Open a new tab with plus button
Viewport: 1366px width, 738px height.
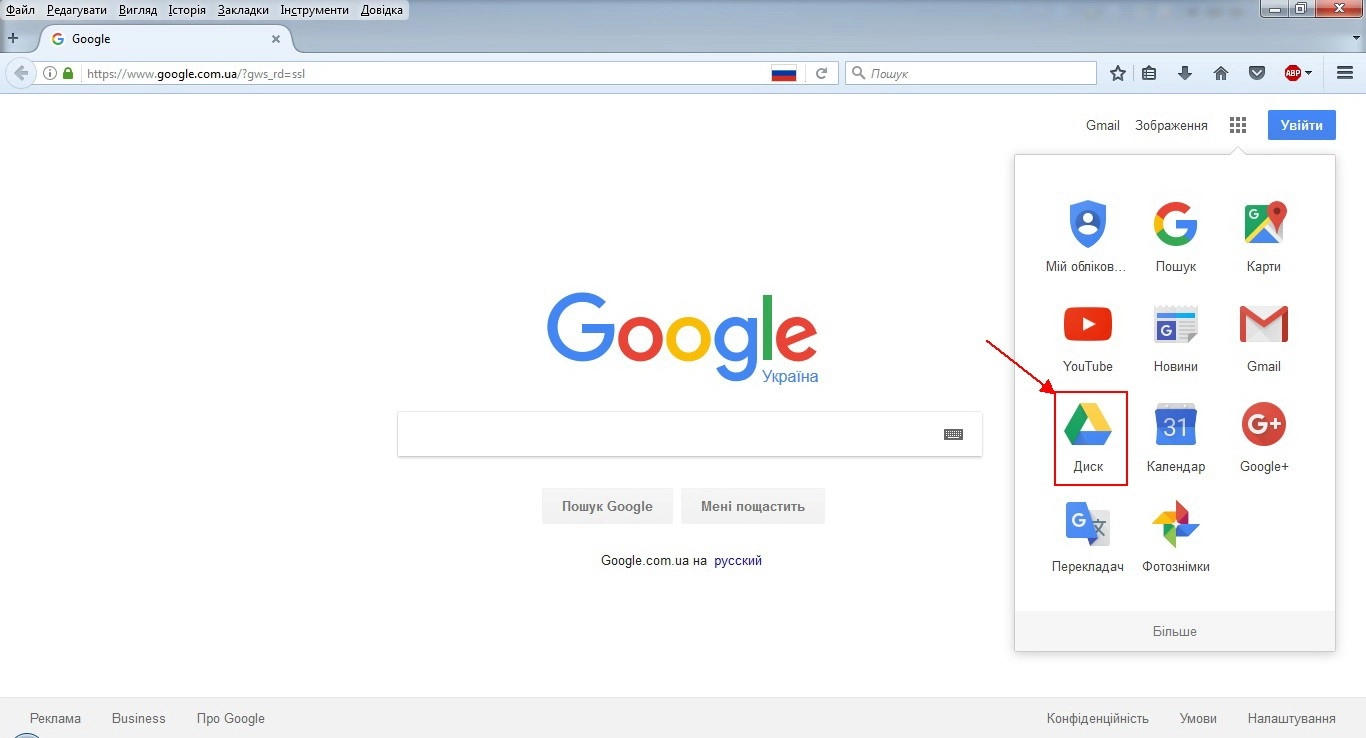pos(13,38)
